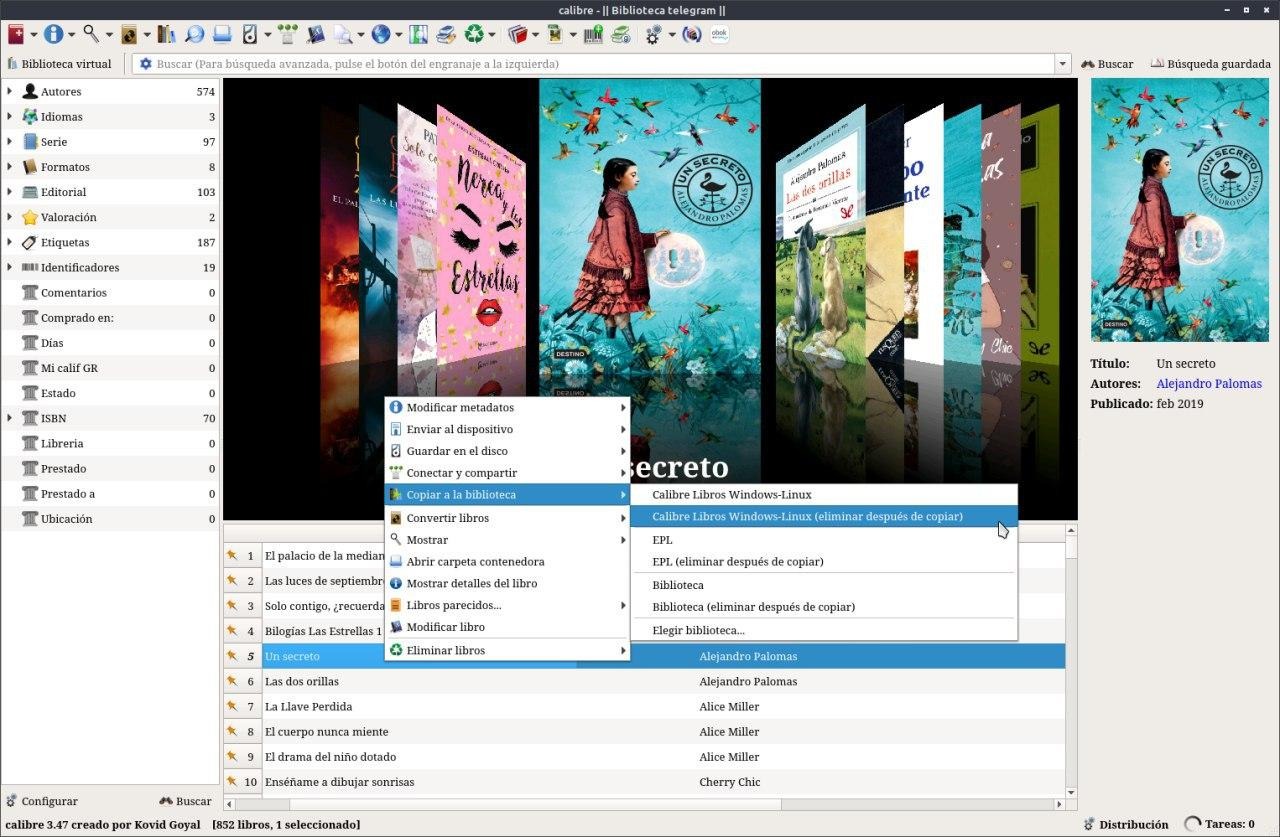Image resolution: width=1280 pixels, height=837 pixels.
Task: Click the Add books toolbar icon
Action: point(16,34)
